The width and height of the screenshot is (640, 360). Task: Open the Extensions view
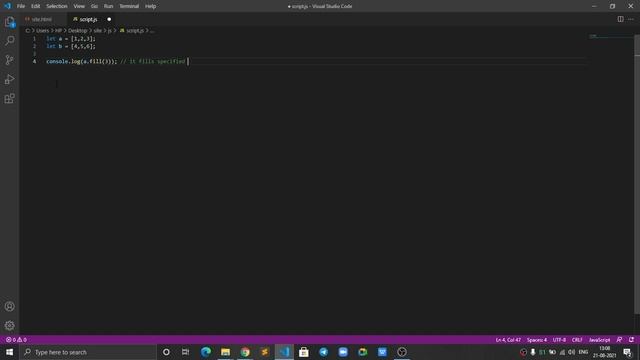9,98
